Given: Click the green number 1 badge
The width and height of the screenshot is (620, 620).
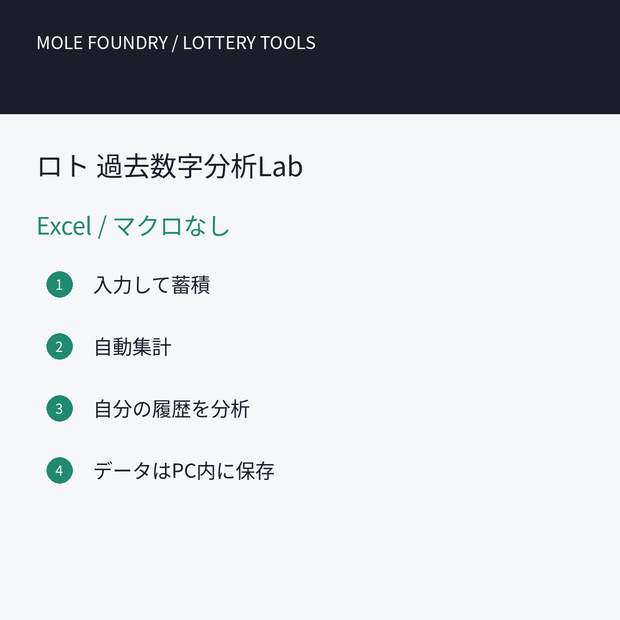Looking at the screenshot, I should (59, 284).
